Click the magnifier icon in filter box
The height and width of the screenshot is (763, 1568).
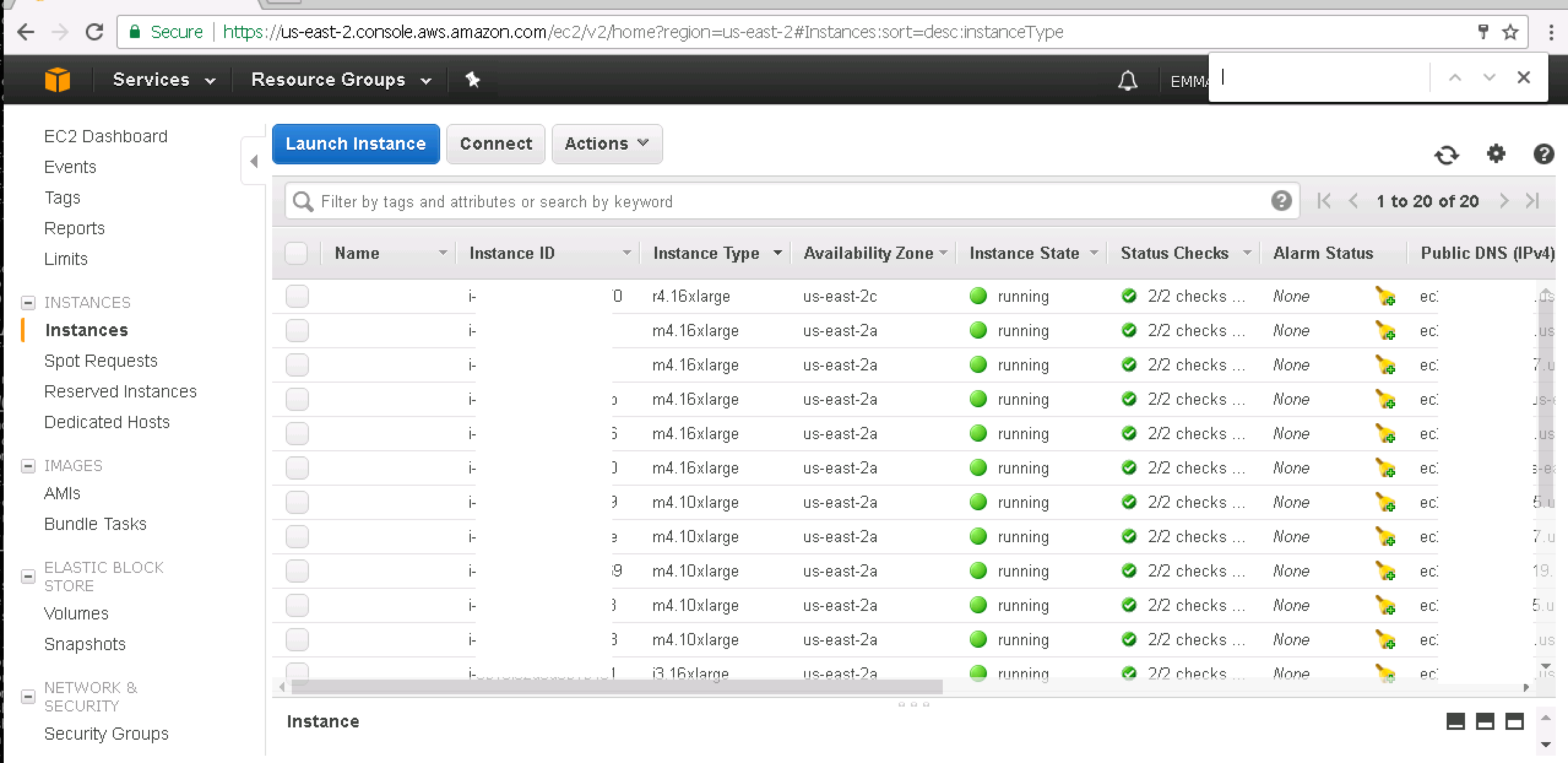click(303, 201)
